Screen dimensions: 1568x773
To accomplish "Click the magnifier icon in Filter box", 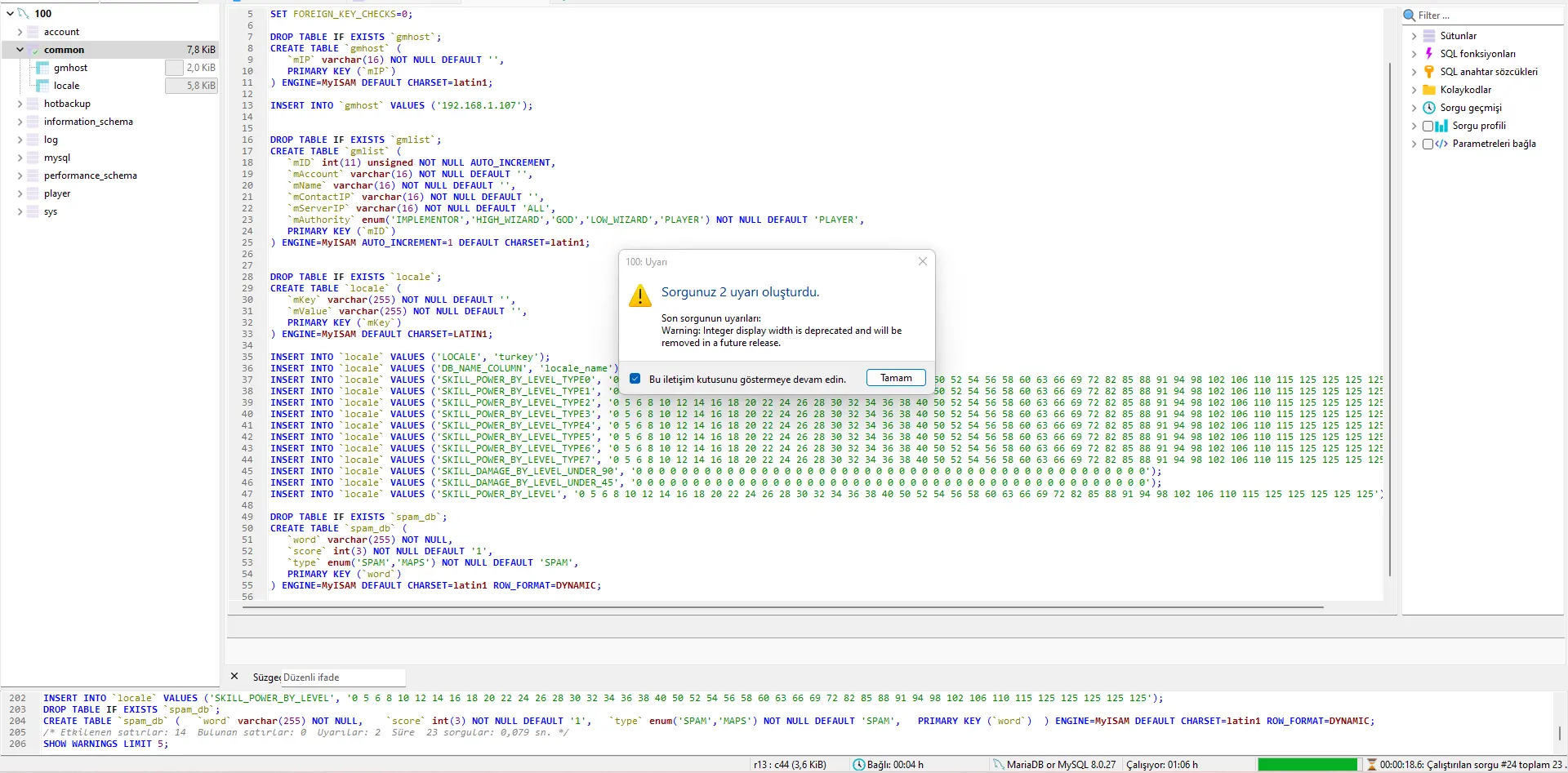I will coord(1410,16).
